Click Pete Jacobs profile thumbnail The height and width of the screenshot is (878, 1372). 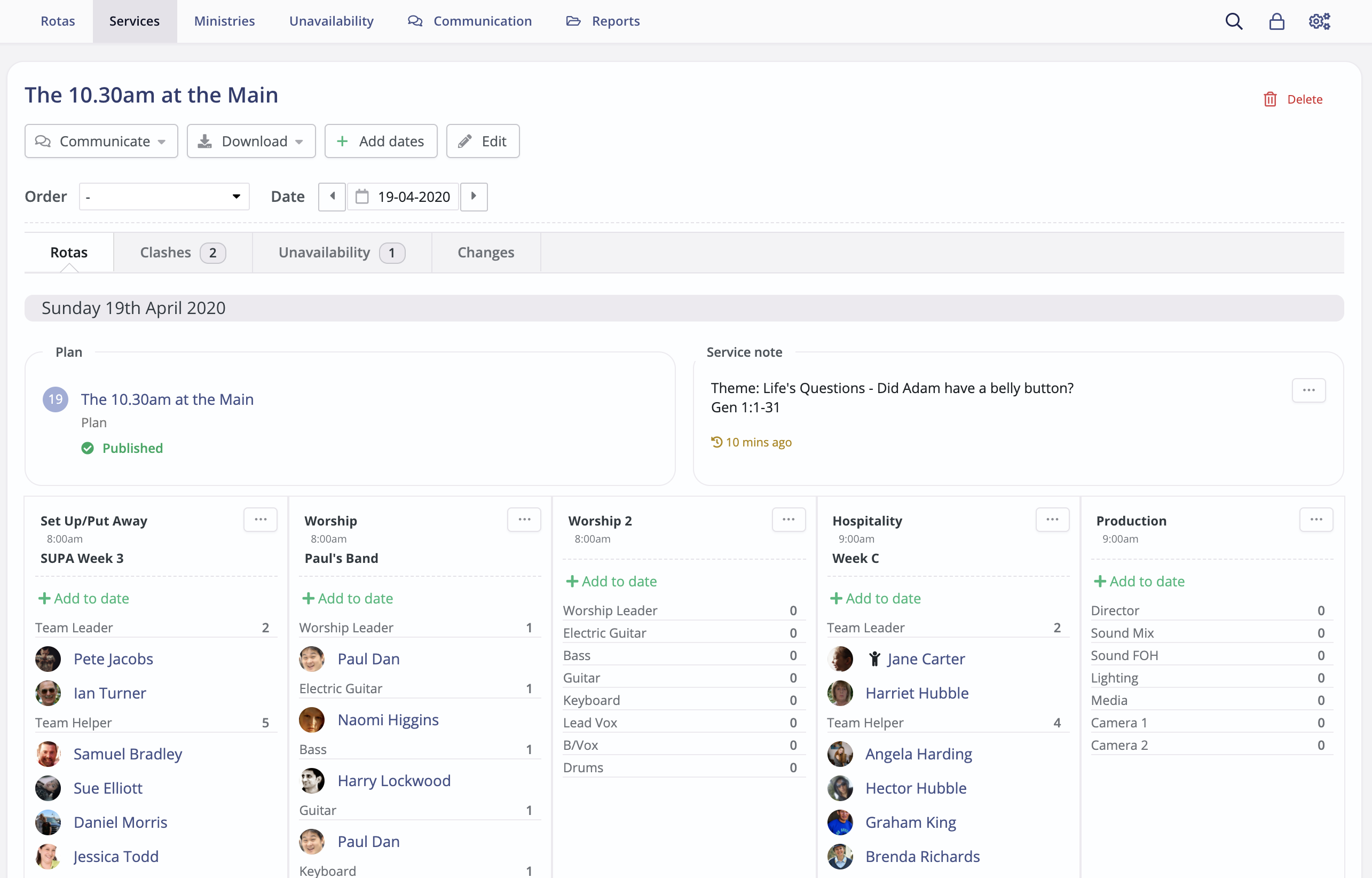tap(48, 659)
